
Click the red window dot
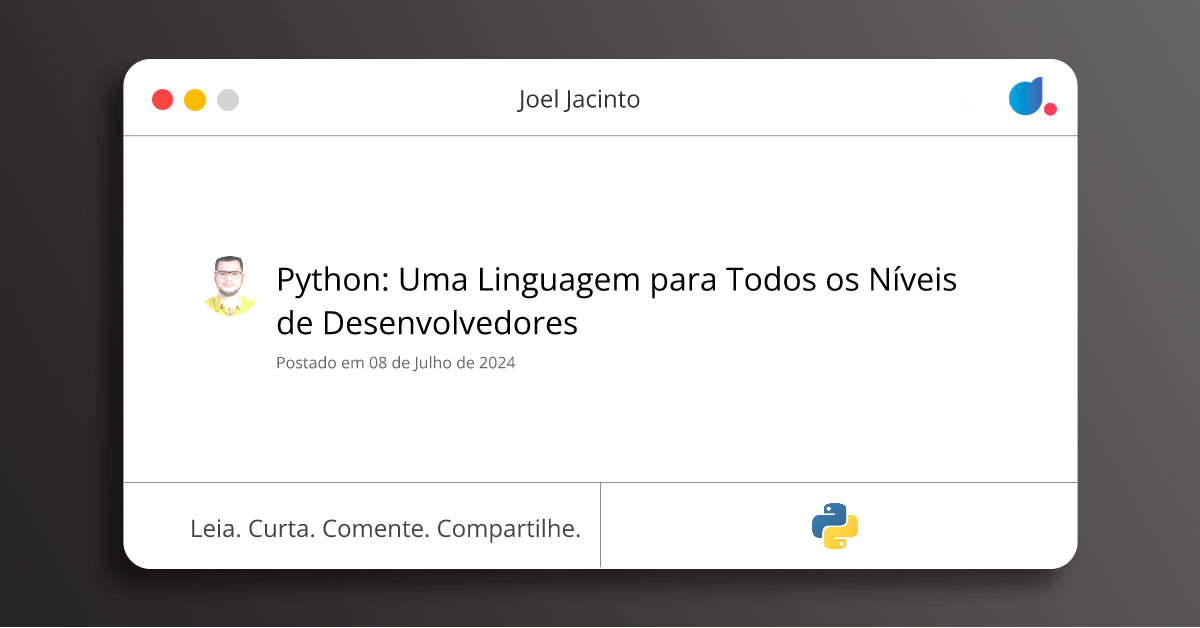pos(162,100)
